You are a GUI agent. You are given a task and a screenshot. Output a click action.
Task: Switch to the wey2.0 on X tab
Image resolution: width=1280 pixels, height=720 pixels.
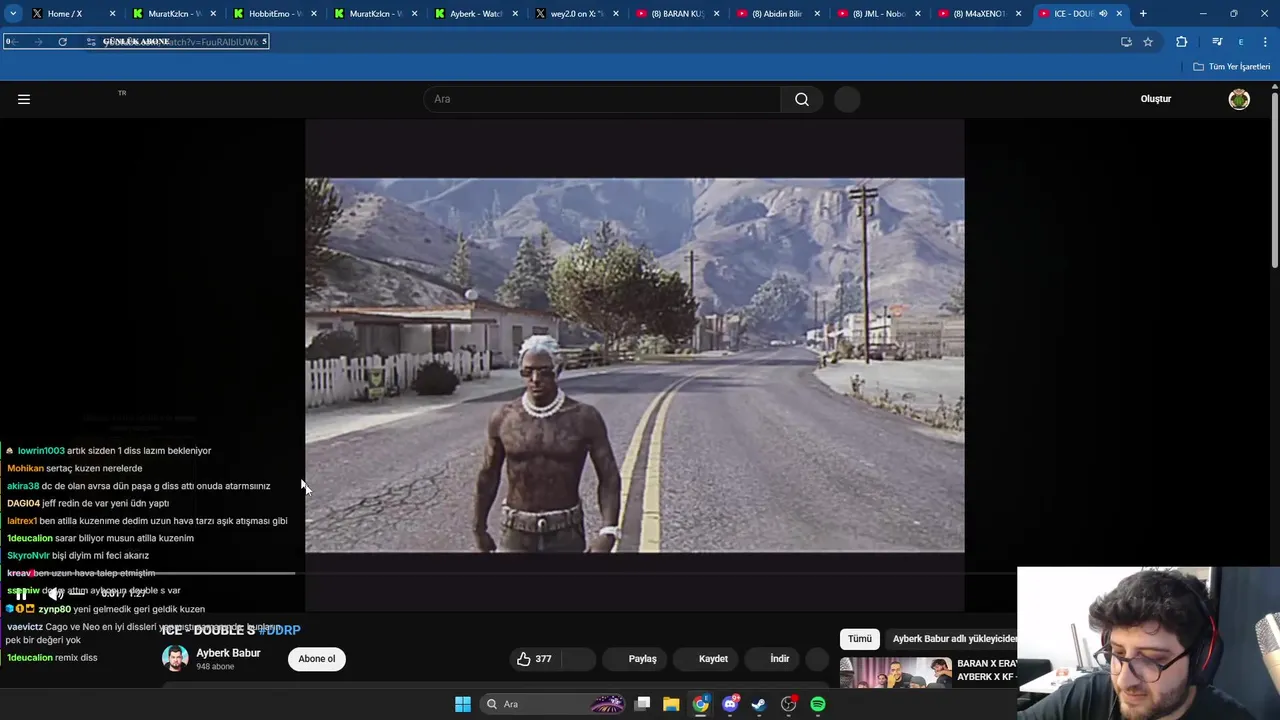577,14
